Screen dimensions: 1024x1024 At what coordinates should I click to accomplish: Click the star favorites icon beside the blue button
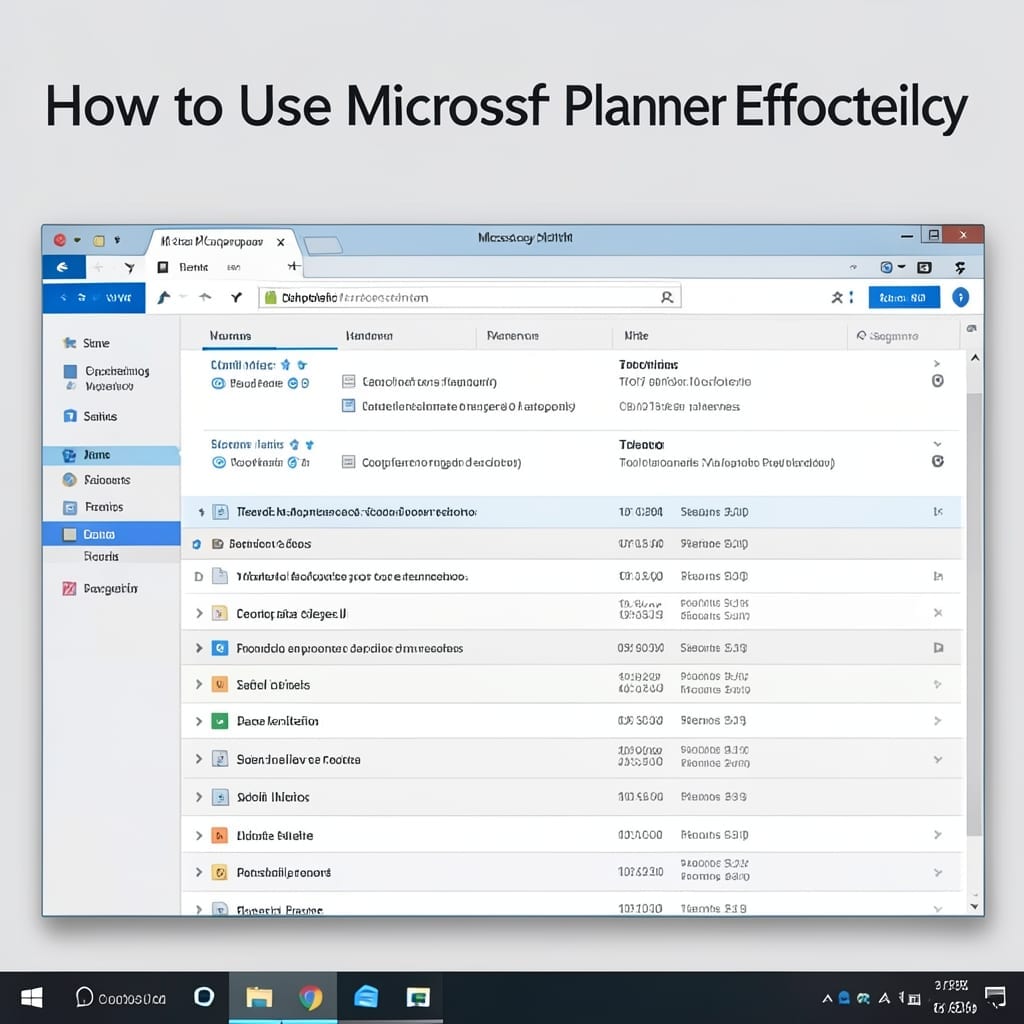(837, 298)
